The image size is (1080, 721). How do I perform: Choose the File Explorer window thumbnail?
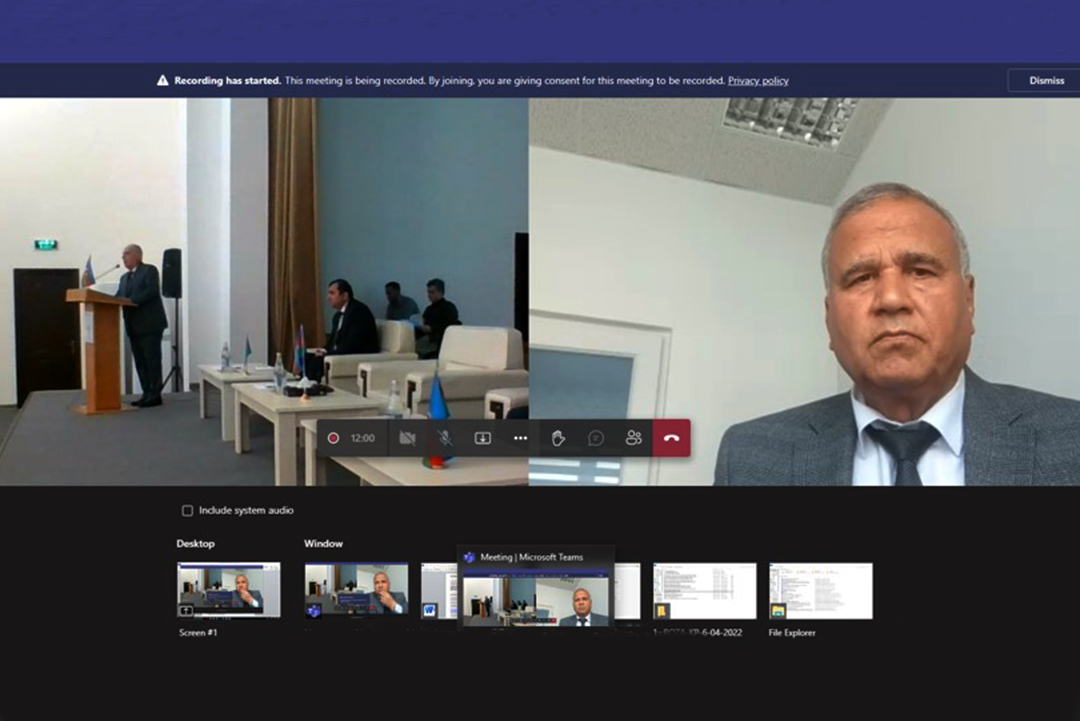pyautogui.click(x=820, y=590)
